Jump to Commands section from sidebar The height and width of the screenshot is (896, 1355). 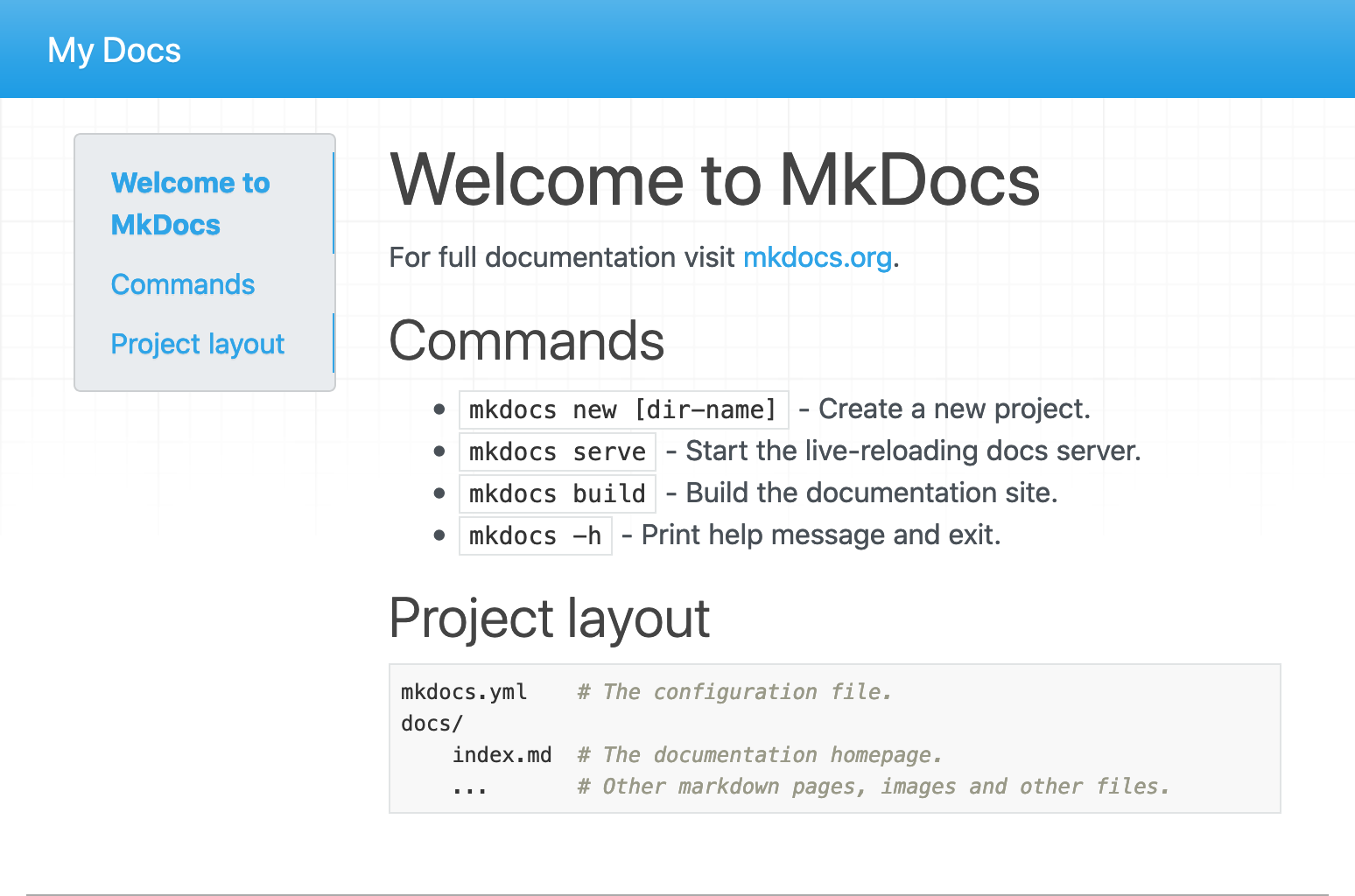183,284
